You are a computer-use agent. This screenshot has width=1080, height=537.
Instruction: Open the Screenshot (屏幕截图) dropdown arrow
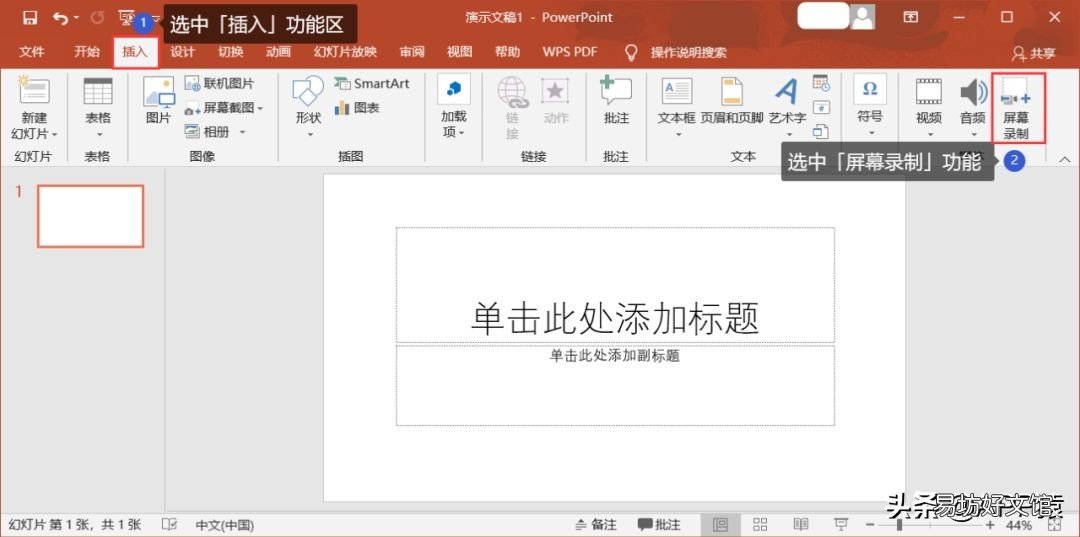click(260, 108)
